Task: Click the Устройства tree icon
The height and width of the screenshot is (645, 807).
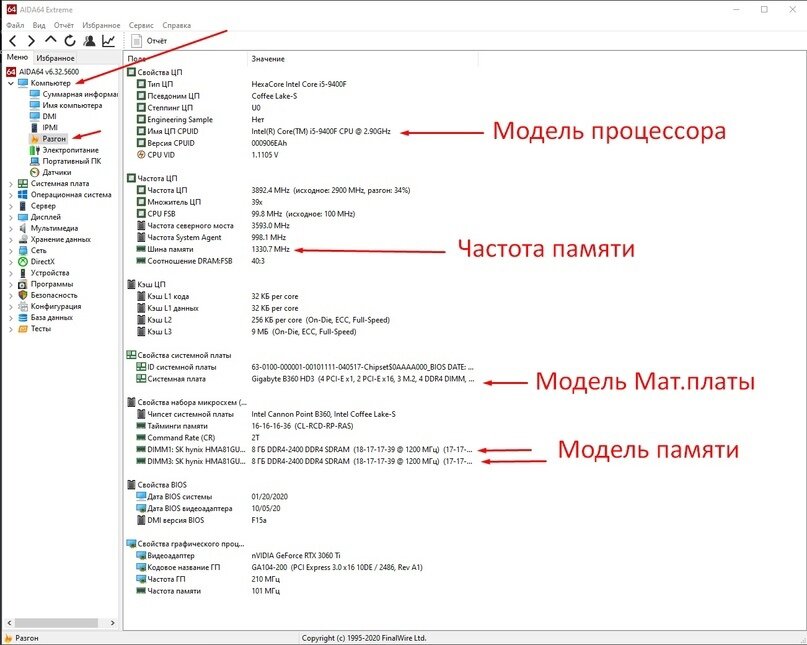Action: pos(23,273)
